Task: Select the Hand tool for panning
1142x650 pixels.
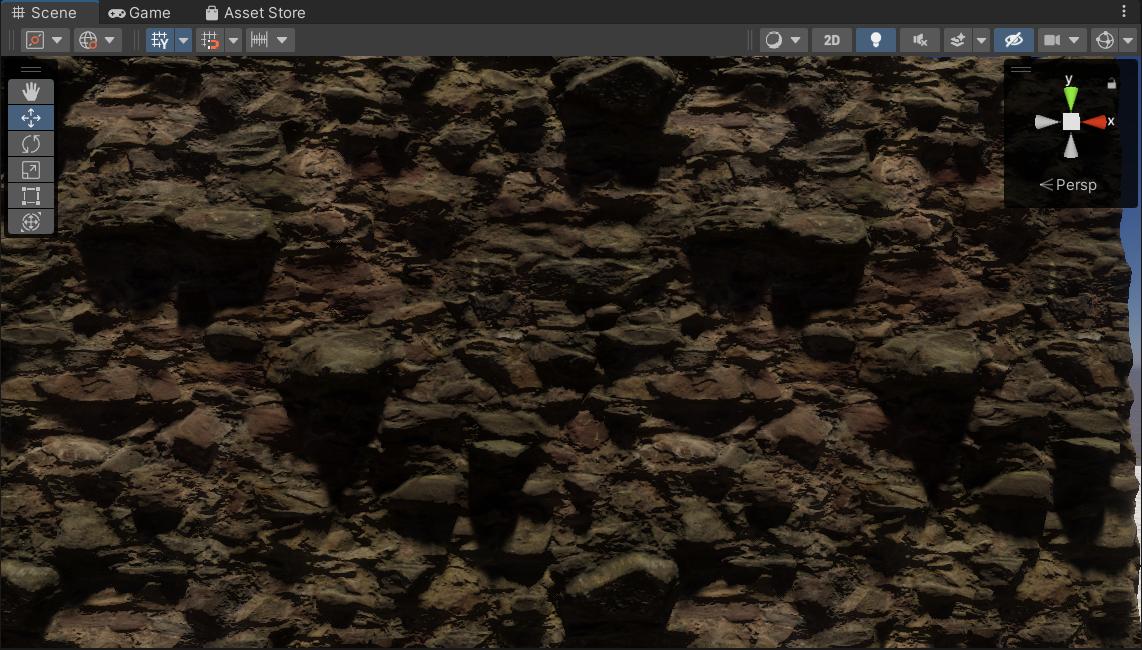Action: coord(30,91)
